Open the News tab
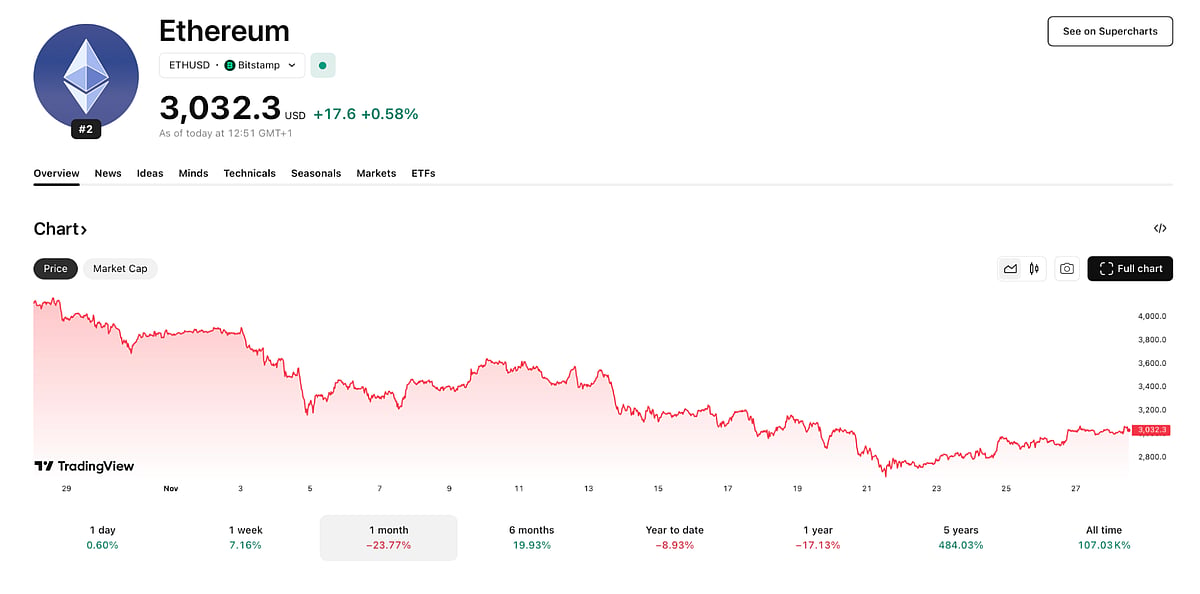 click(108, 173)
